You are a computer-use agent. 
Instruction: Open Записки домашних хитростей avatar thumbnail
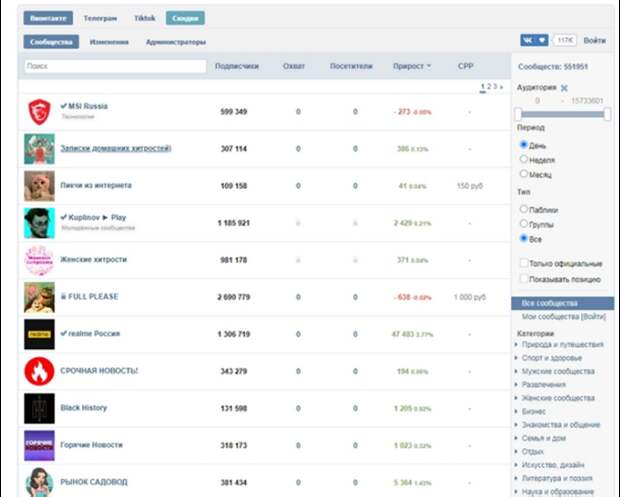[39, 149]
